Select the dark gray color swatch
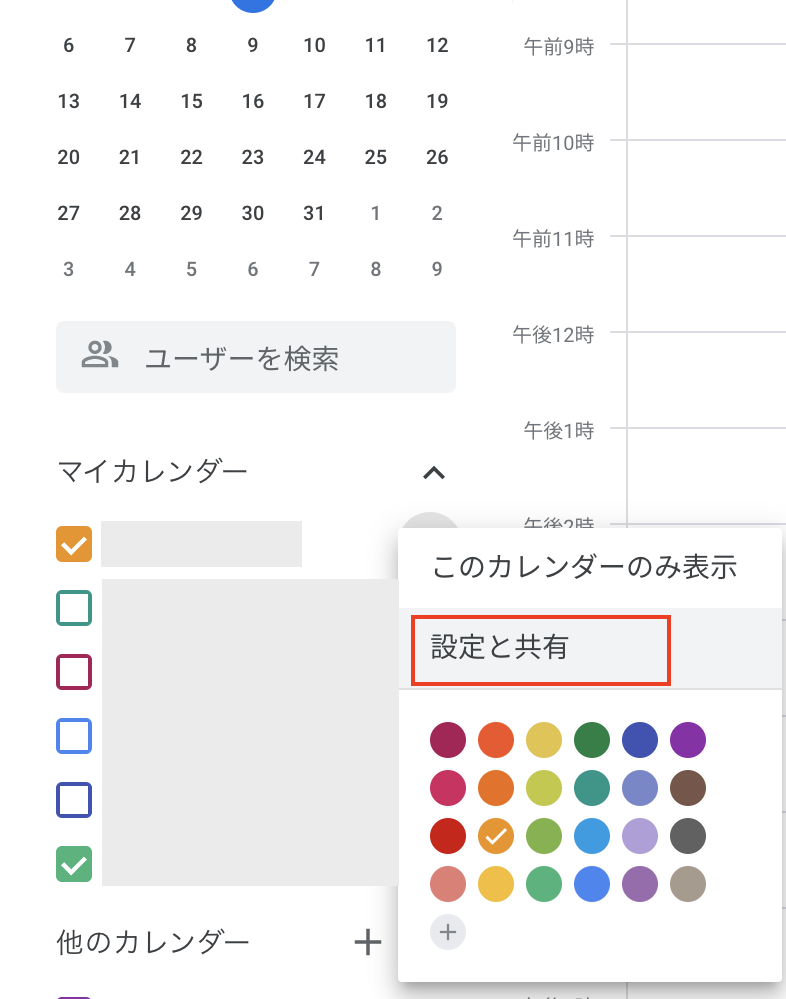786x999 pixels. 688,836
